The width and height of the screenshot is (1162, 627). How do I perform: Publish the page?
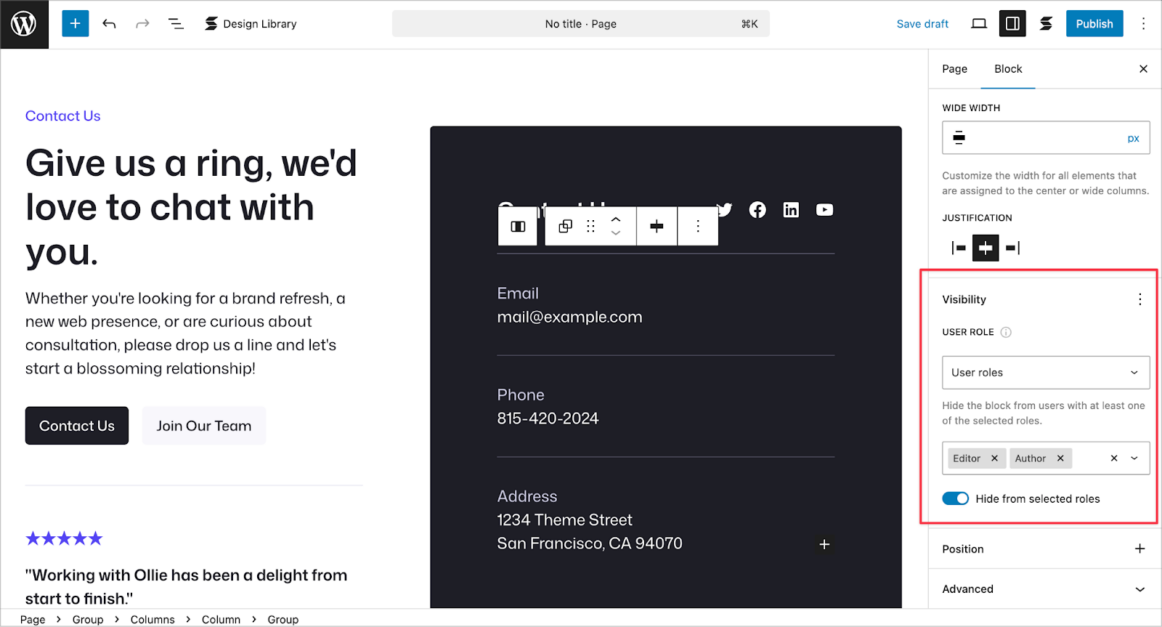pyautogui.click(x=1094, y=24)
